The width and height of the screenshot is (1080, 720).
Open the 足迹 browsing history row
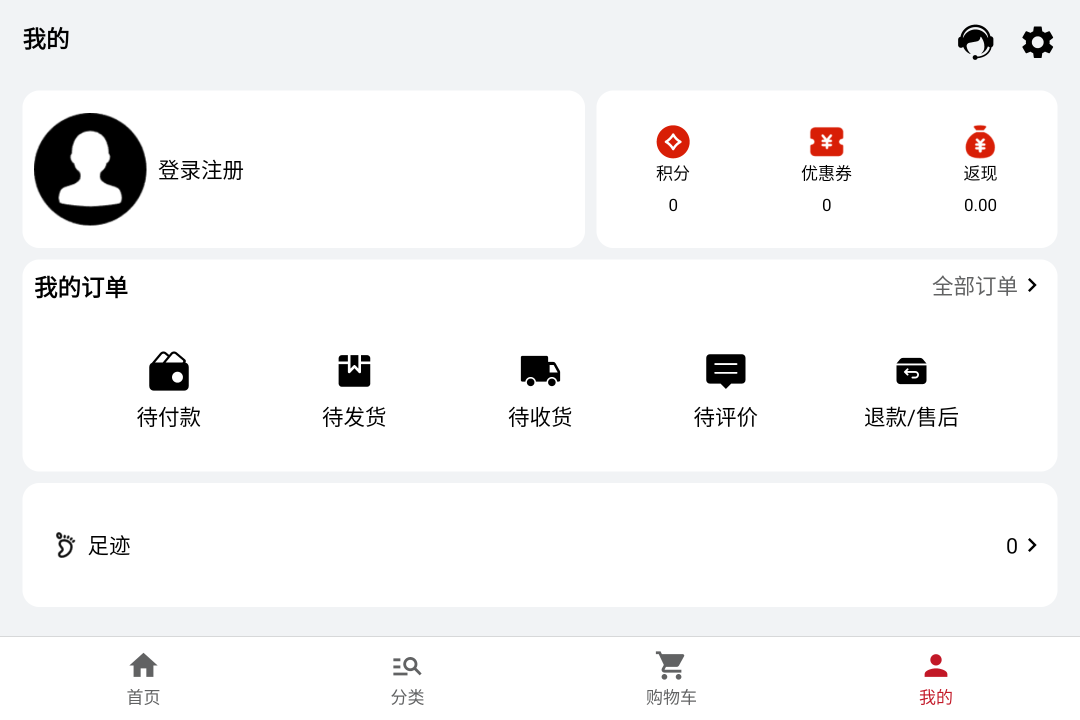[540, 545]
